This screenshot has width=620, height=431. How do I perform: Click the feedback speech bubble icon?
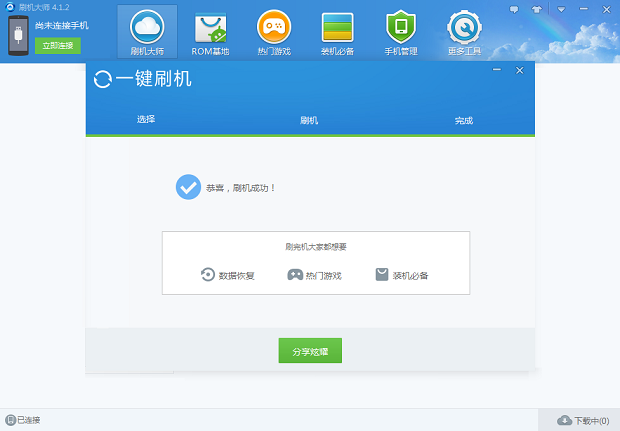[515, 8]
